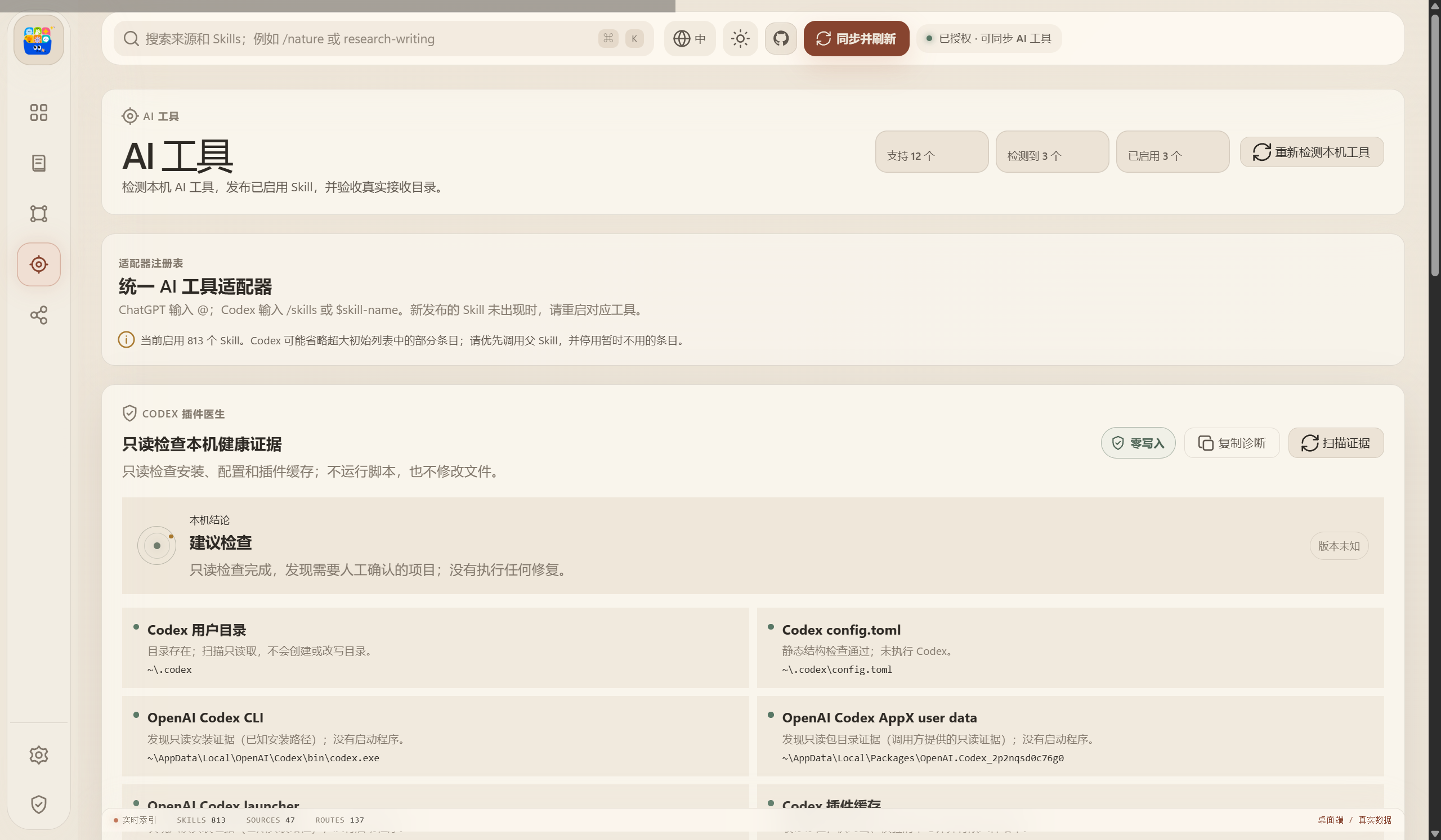Open settings gear in sidebar
Image resolution: width=1441 pixels, height=840 pixels.
pyautogui.click(x=38, y=755)
